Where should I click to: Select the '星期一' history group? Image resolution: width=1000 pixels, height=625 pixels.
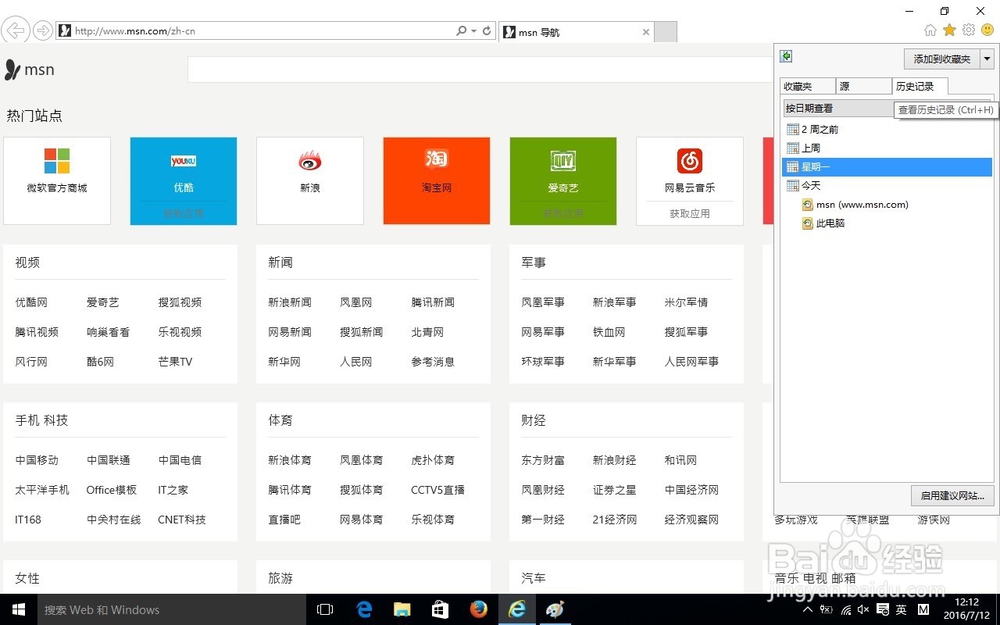click(887, 167)
